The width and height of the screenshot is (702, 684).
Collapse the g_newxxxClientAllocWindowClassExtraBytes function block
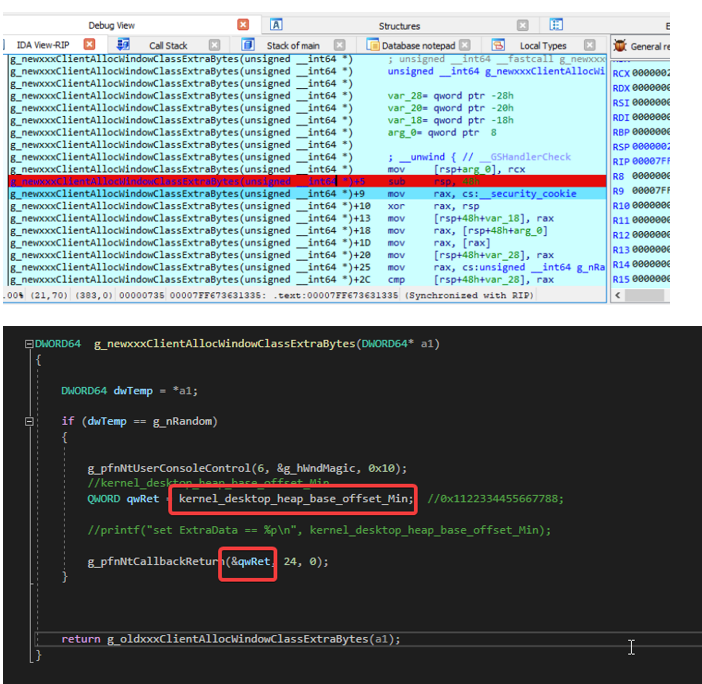click(x=29, y=344)
